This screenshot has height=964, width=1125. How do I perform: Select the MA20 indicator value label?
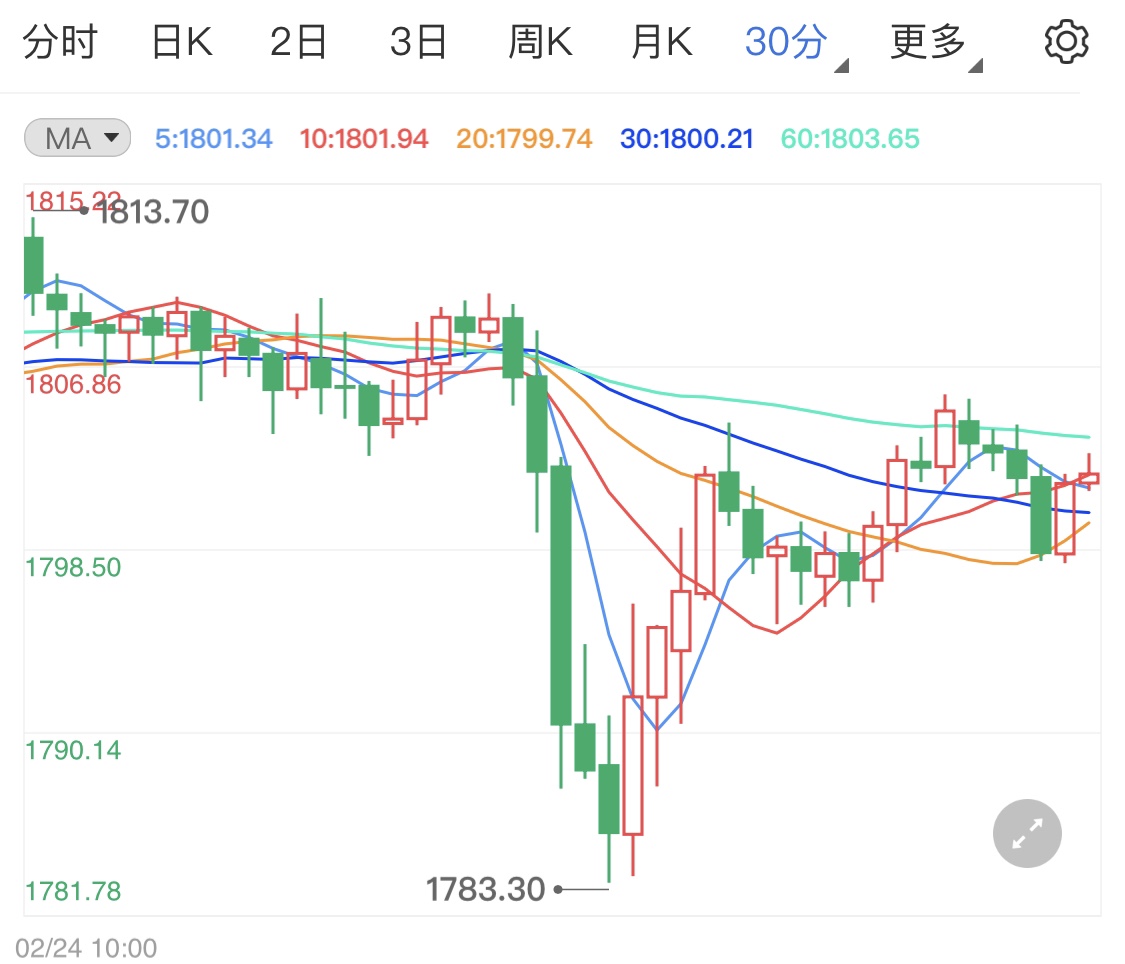(x=524, y=140)
